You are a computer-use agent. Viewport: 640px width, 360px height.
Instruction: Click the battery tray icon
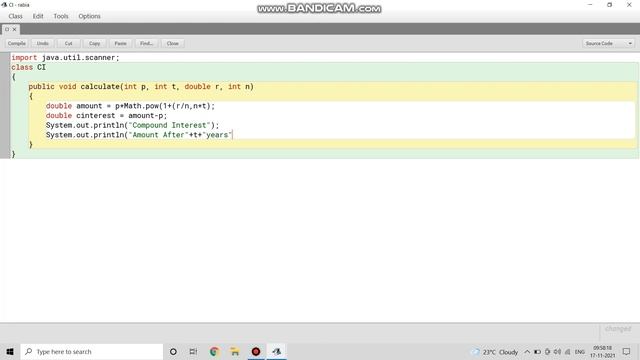click(537, 352)
